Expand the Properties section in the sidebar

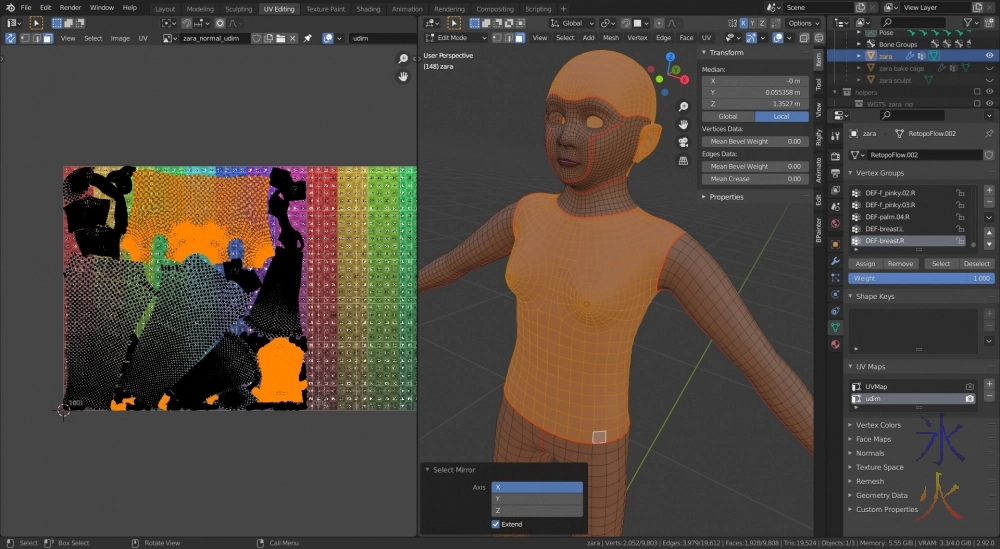click(x=726, y=197)
